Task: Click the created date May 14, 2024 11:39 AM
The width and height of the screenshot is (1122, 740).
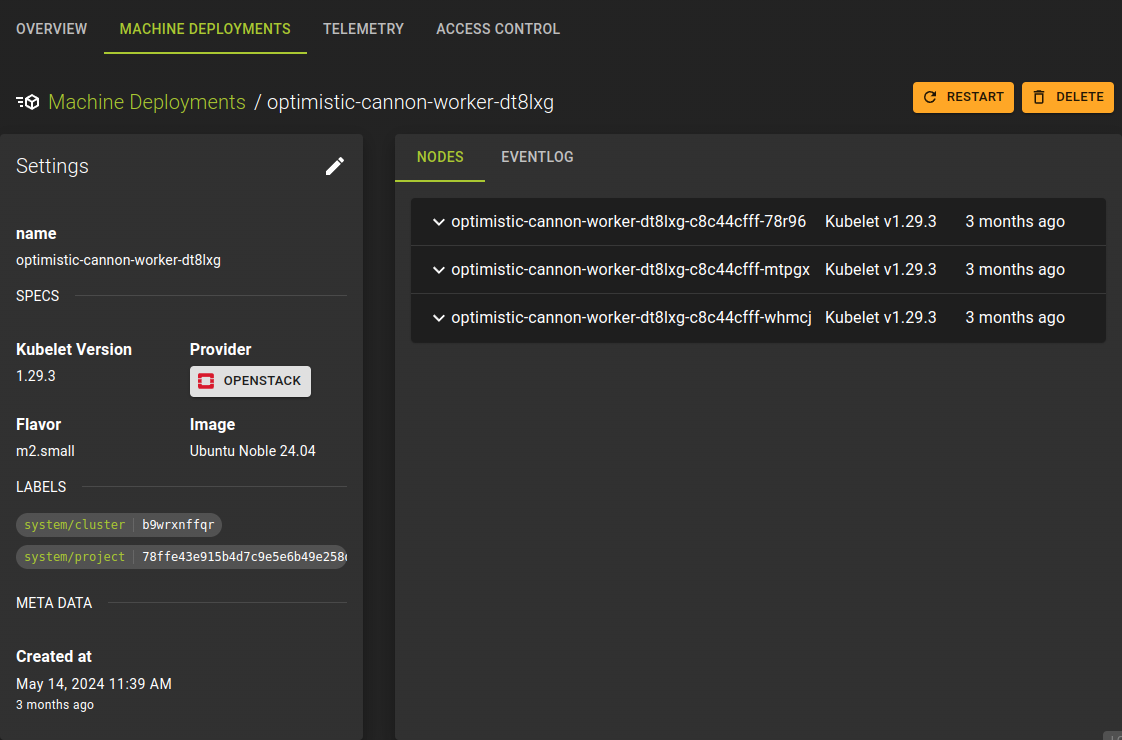Action: click(94, 684)
